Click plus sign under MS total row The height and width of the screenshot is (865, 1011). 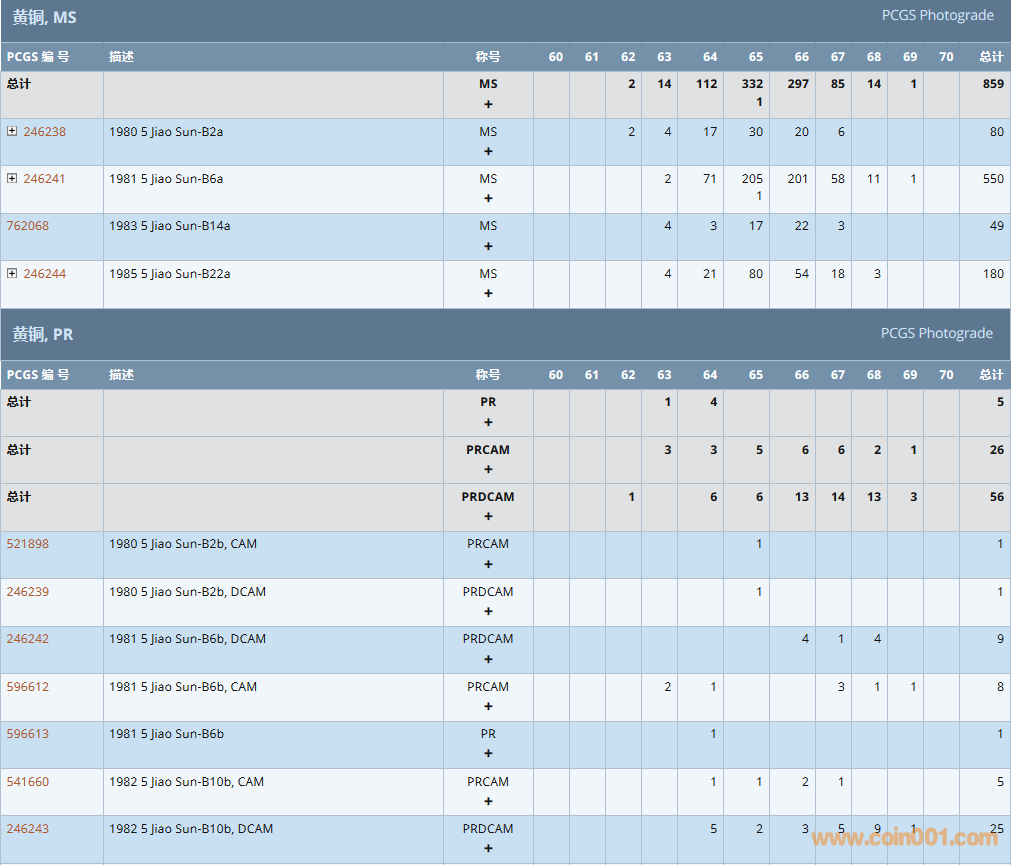click(x=488, y=104)
